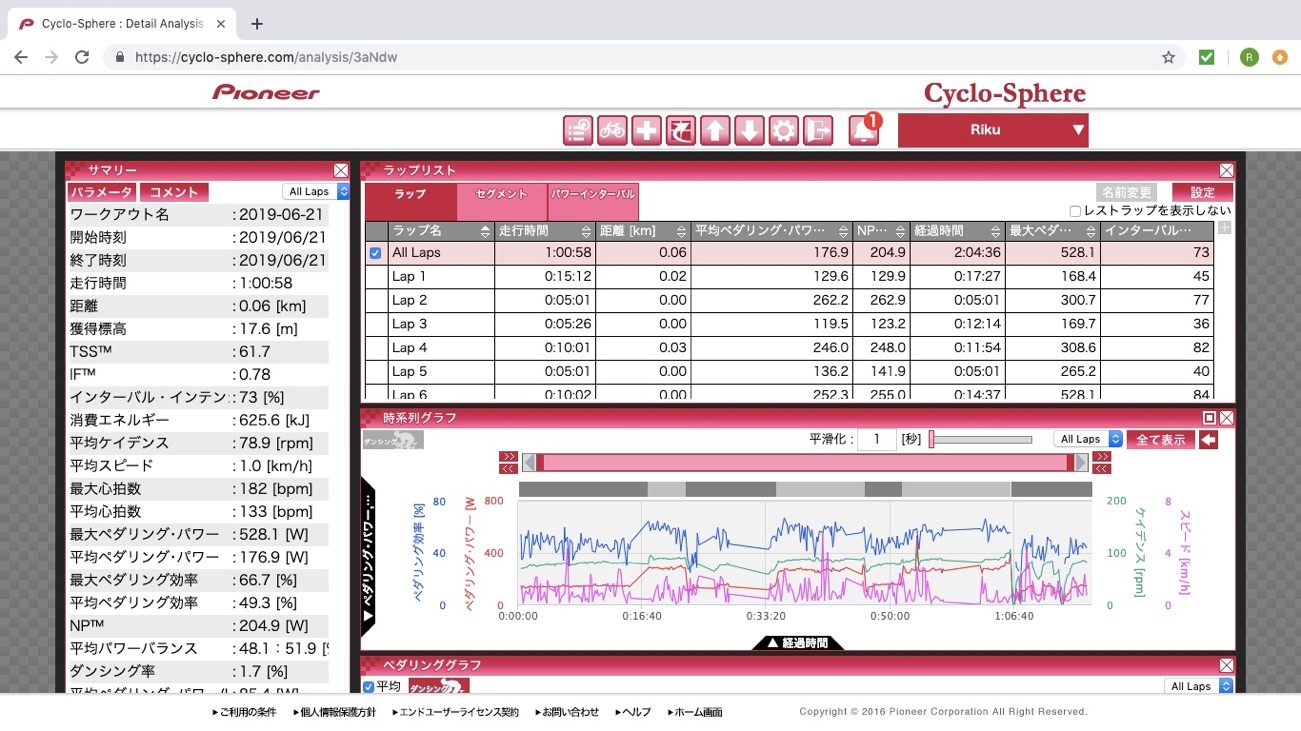Enable the レストラップを表示しない checkbox
The height and width of the screenshot is (731, 1301).
point(1075,211)
